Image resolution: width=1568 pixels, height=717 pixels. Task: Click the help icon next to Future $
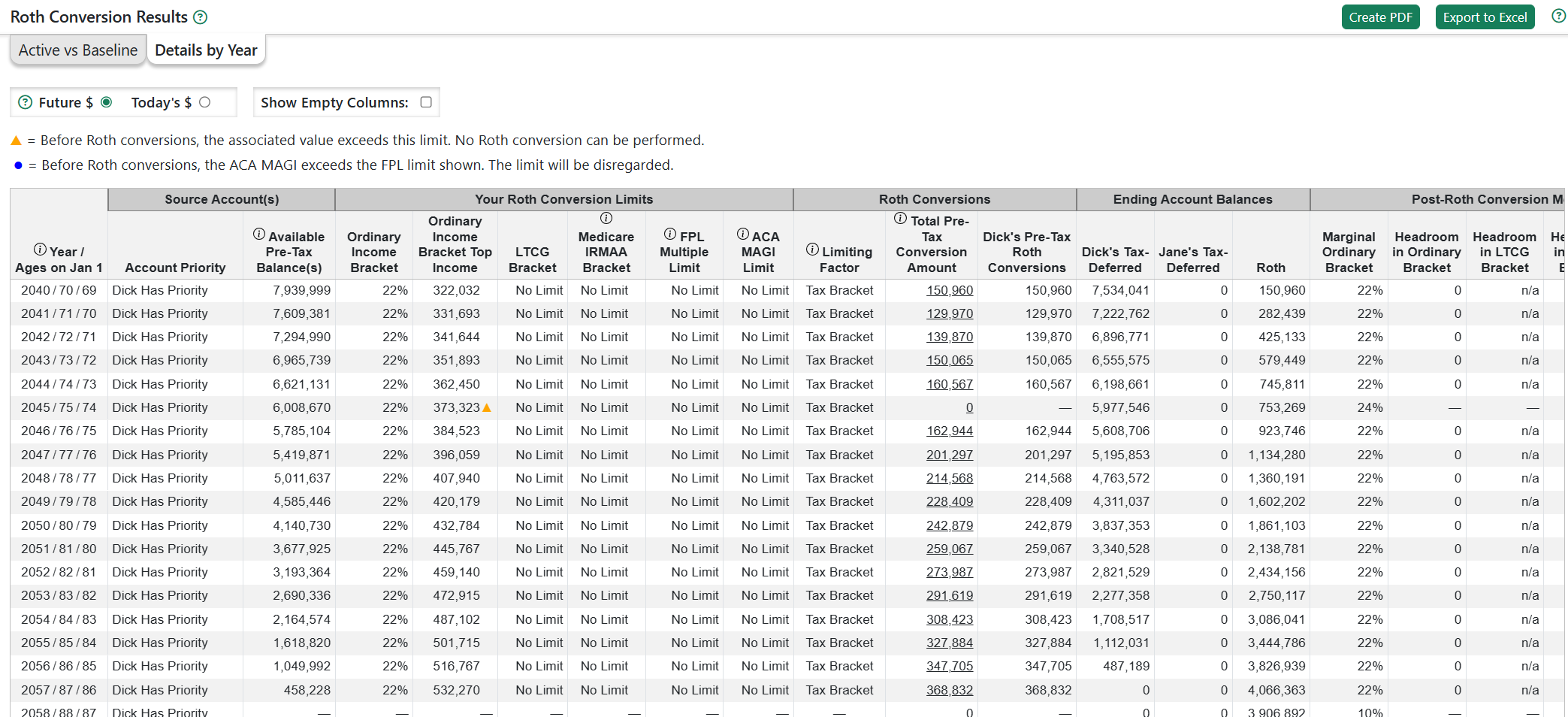coord(26,102)
